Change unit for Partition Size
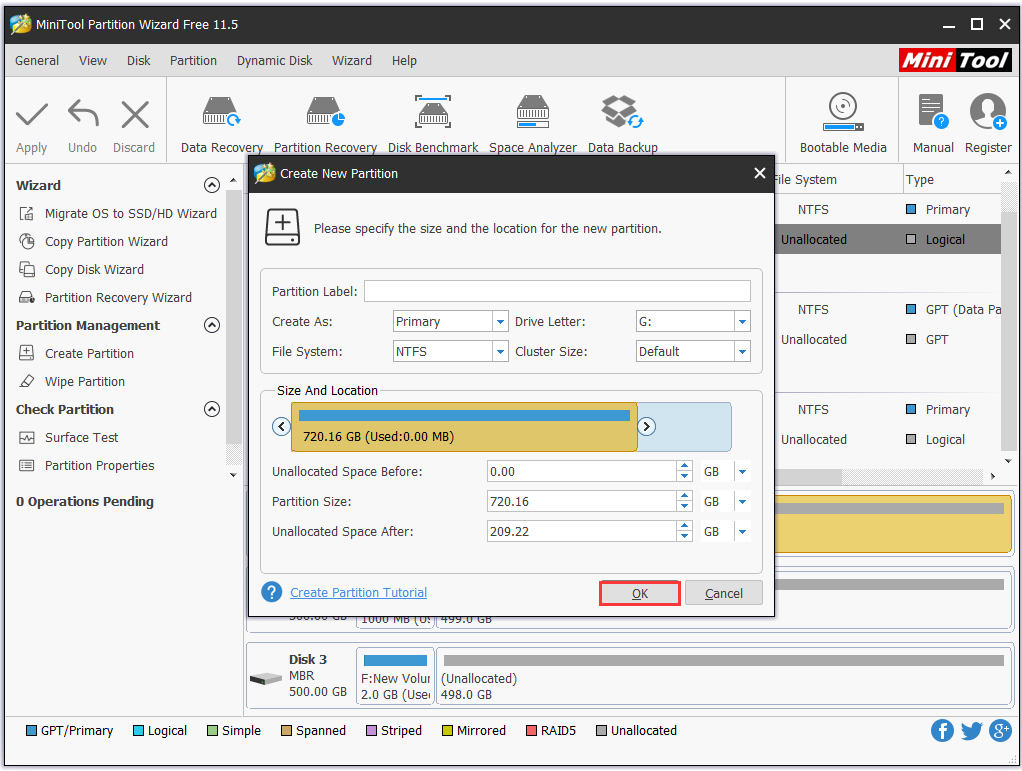This screenshot has width=1022, height=771. point(742,502)
